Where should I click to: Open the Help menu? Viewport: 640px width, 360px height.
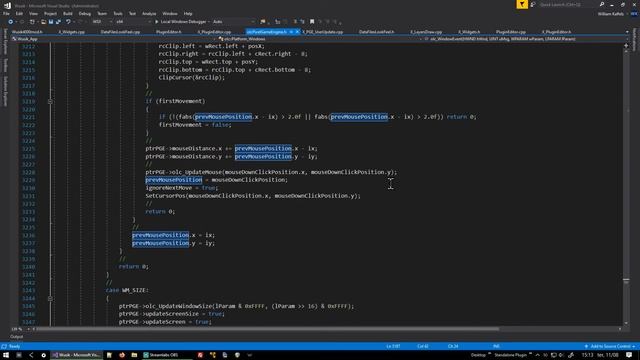188,13
